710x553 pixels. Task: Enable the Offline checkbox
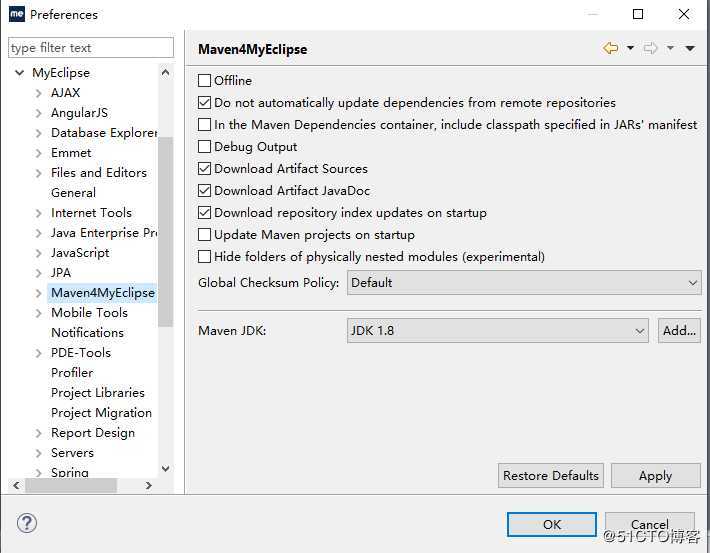pos(204,81)
